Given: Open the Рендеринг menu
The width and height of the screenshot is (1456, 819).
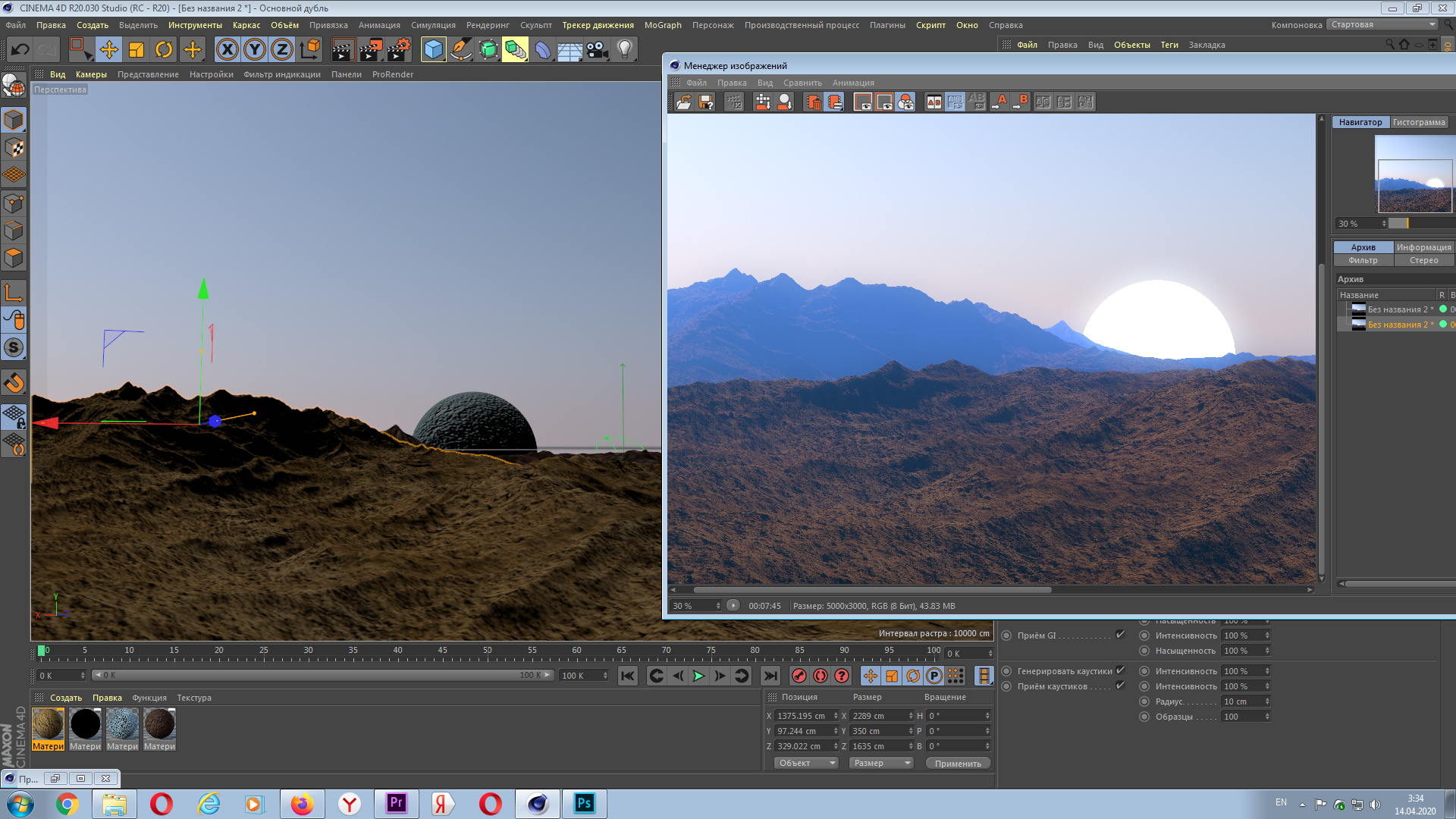Looking at the screenshot, I should 488,25.
